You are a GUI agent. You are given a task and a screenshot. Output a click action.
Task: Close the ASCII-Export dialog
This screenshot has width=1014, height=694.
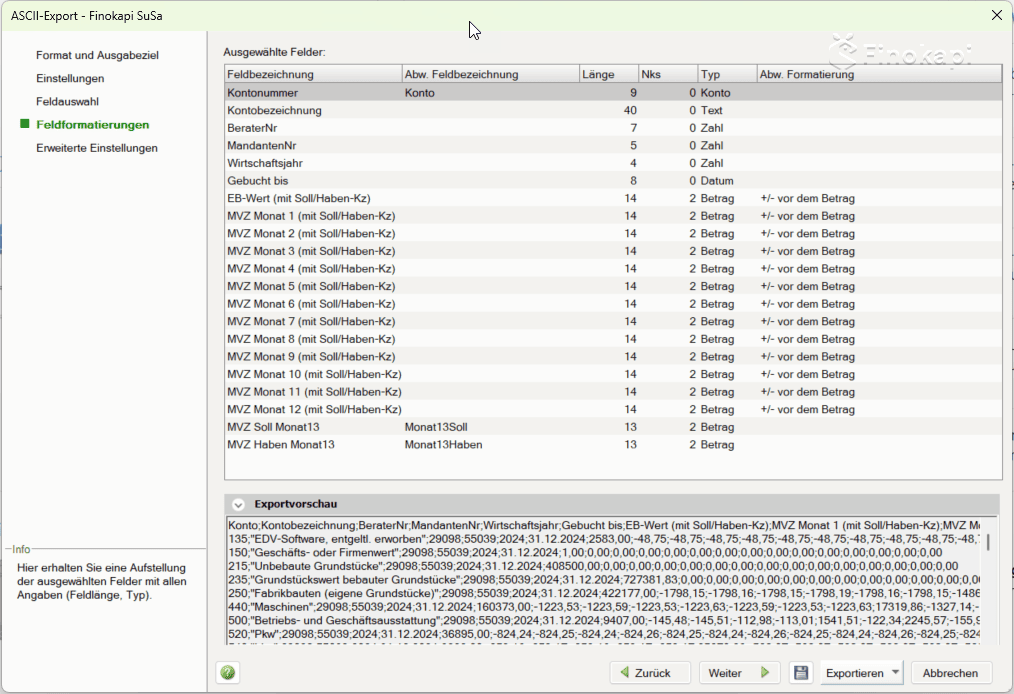pyautogui.click(x=997, y=15)
